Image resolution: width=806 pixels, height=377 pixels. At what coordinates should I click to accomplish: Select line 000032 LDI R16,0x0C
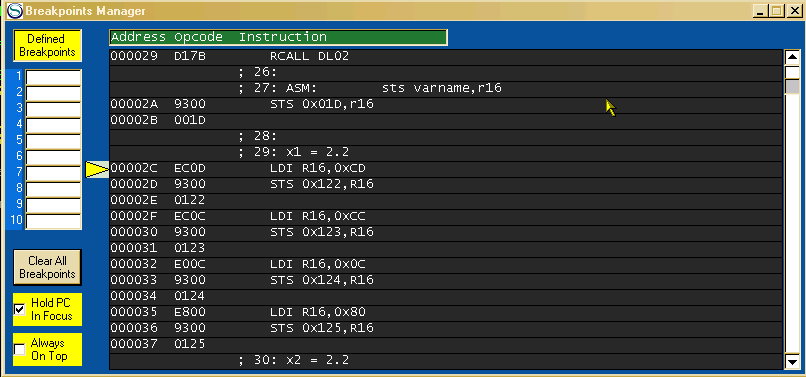click(x=446, y=264)
